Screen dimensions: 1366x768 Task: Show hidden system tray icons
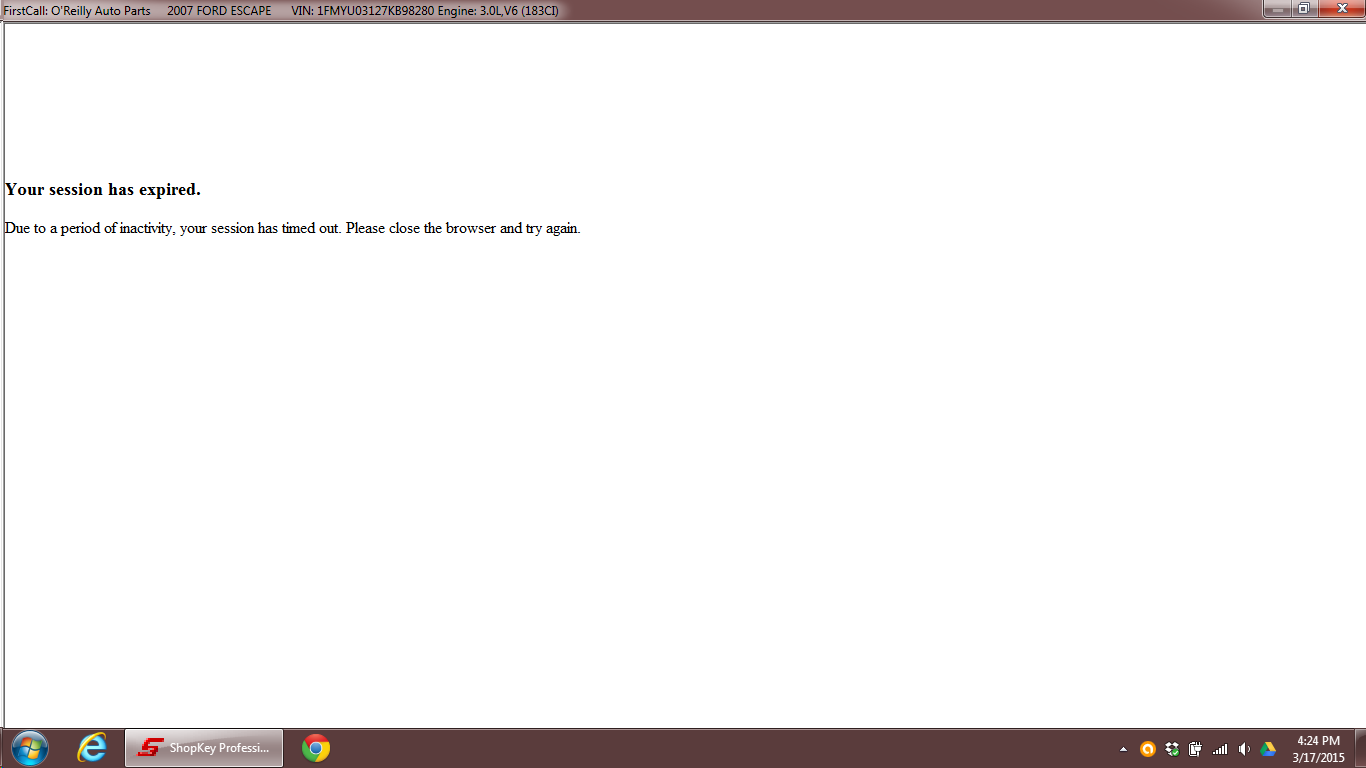pos(1123,749)
